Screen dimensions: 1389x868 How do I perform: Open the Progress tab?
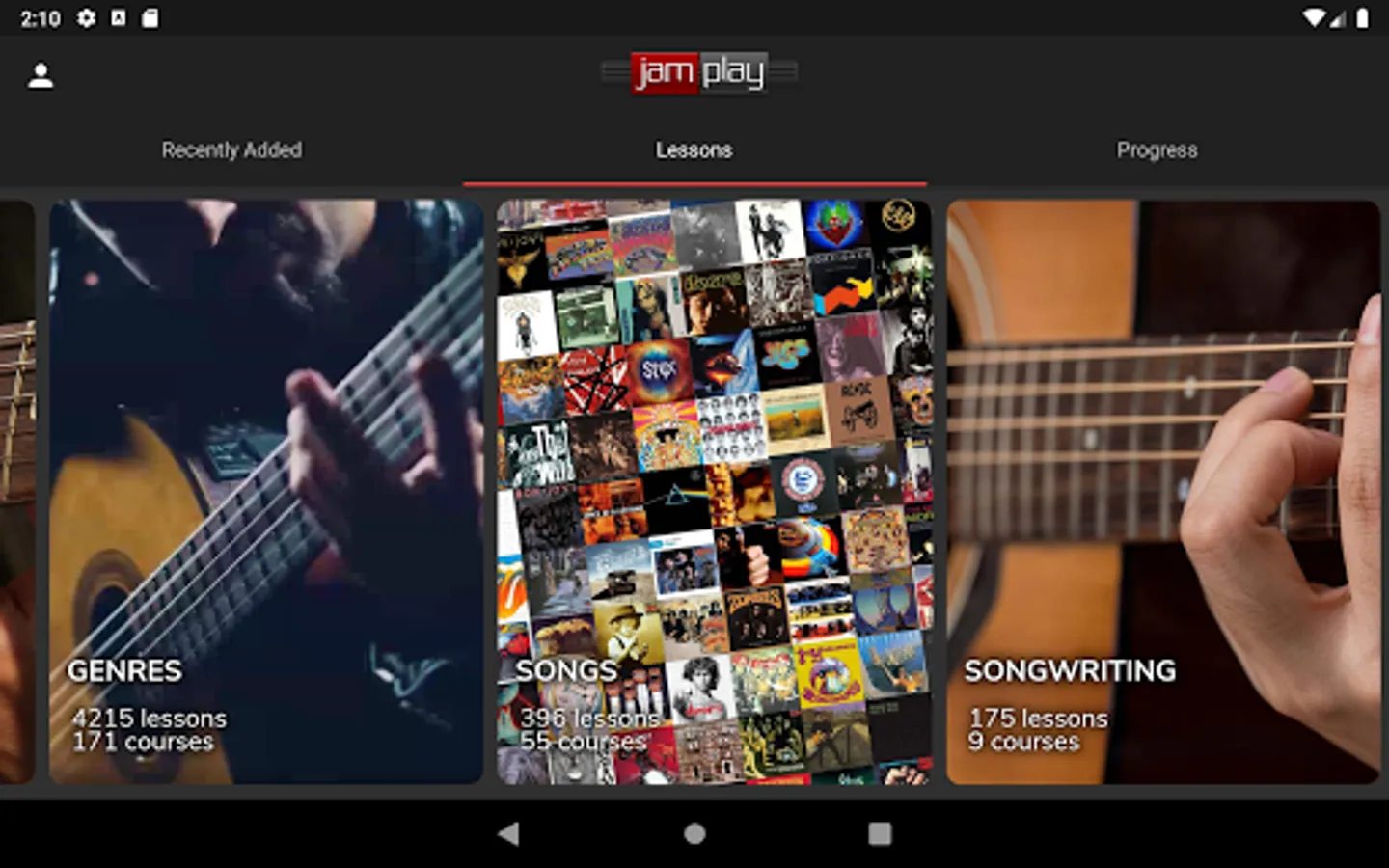coord(1157,150)
